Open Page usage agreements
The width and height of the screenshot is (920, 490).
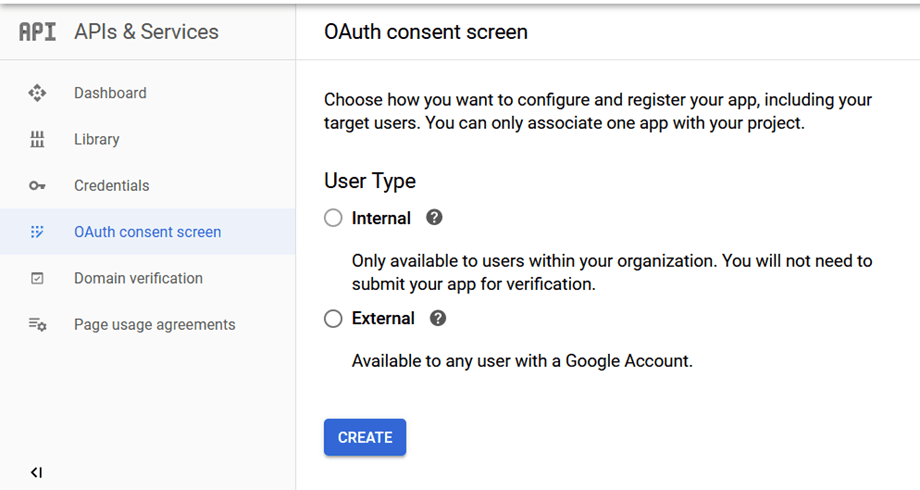[155, 325]
